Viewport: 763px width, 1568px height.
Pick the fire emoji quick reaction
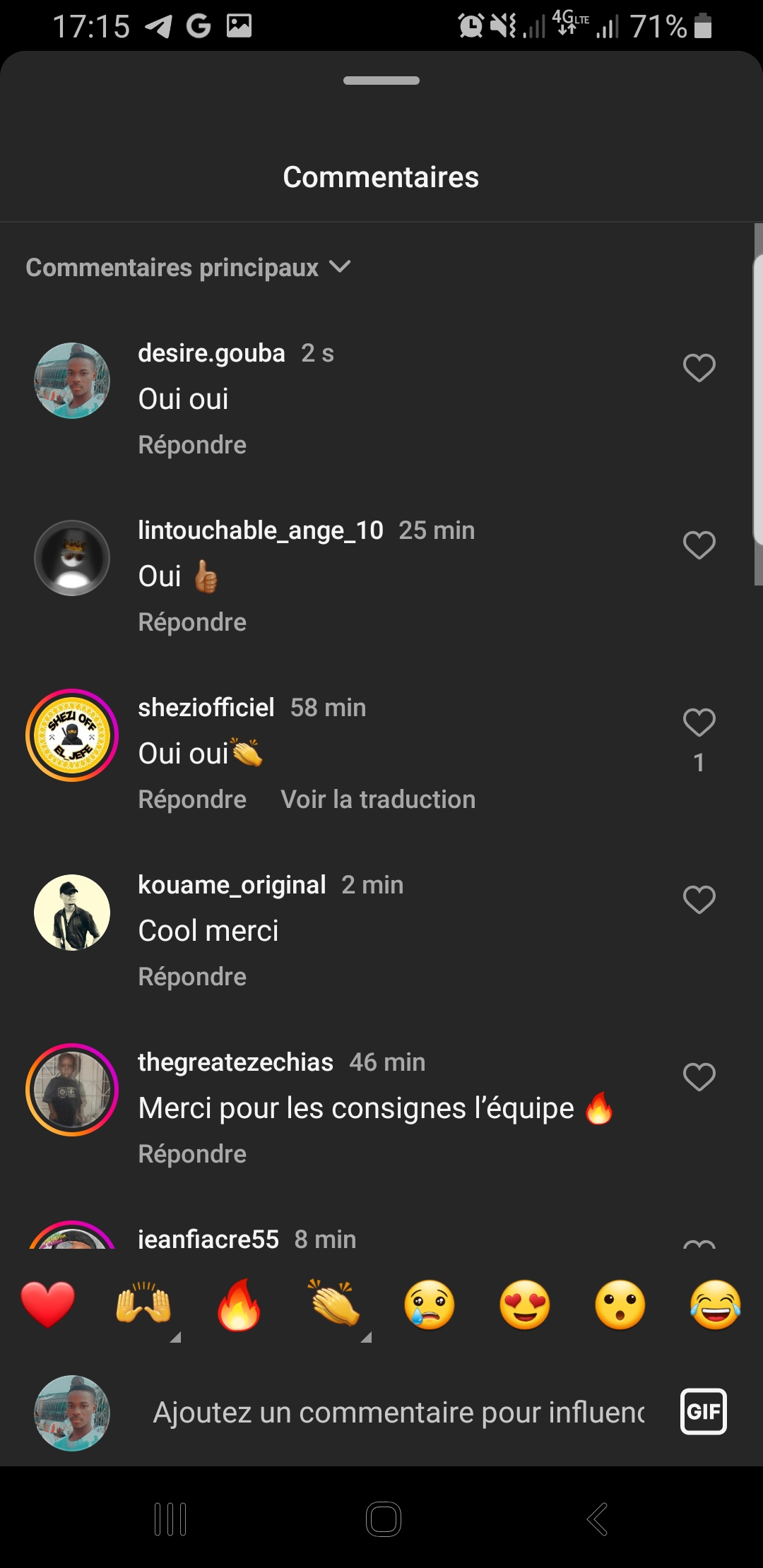click(239, 1304)
